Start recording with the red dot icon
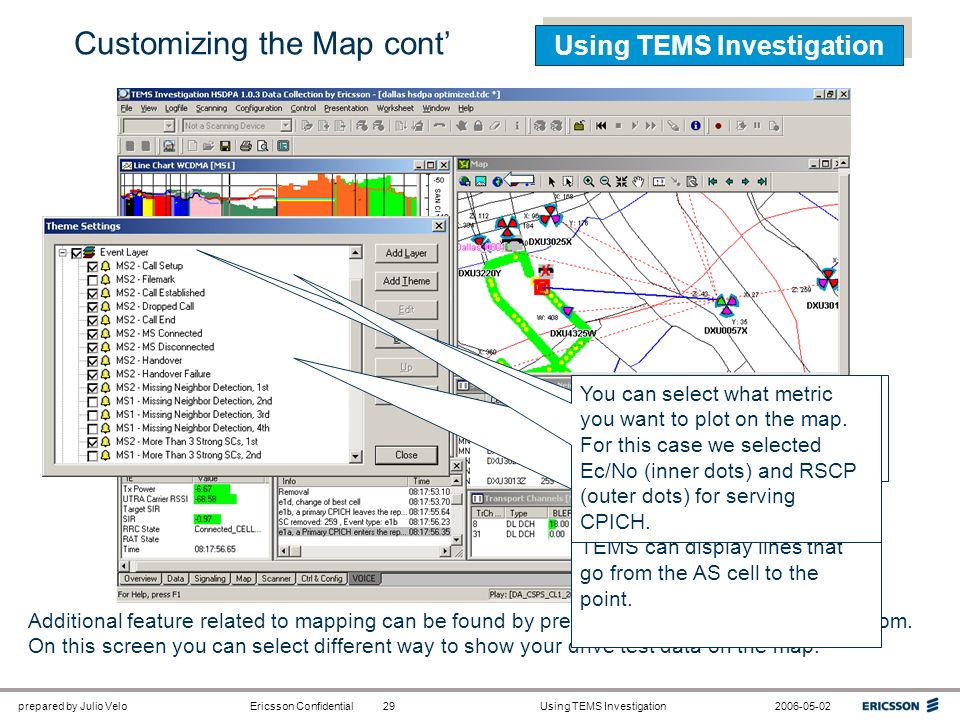The width and height of the screenshot is (960, 720). (x=718, y=126)
